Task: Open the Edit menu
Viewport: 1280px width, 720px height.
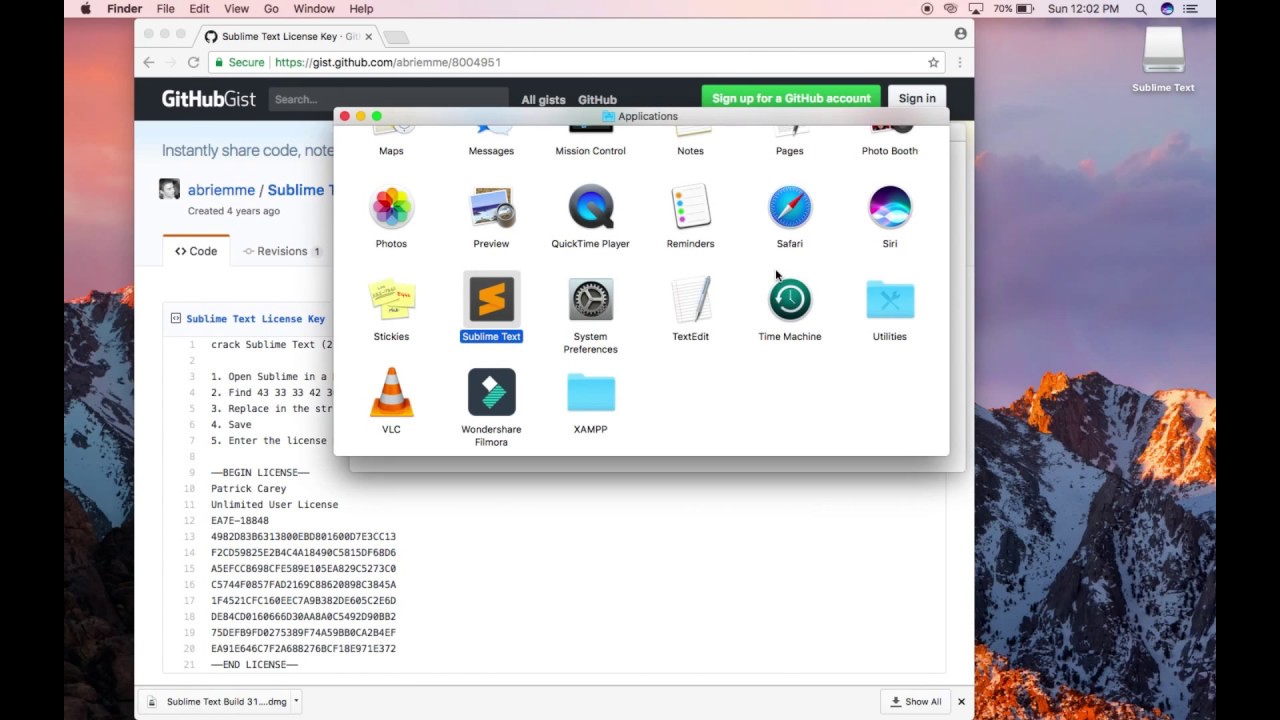Action: 199,9
